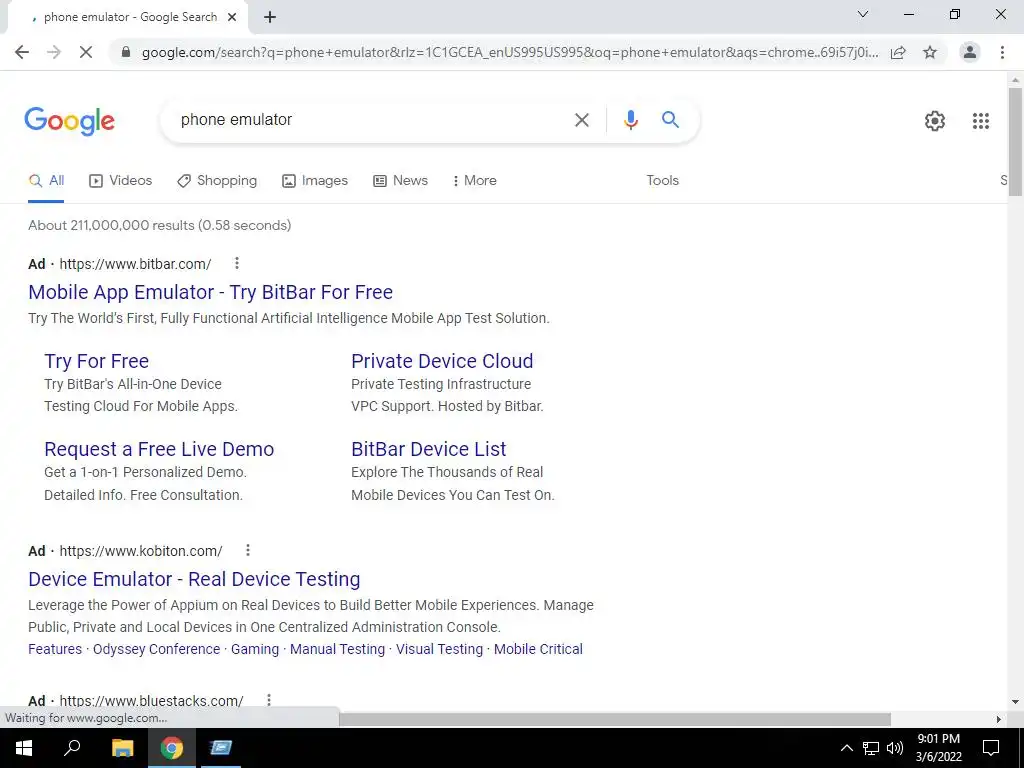Screen dimensions: 1024x768
Task: Click the scroll right arrow
Action: click(x=999, y=719)
